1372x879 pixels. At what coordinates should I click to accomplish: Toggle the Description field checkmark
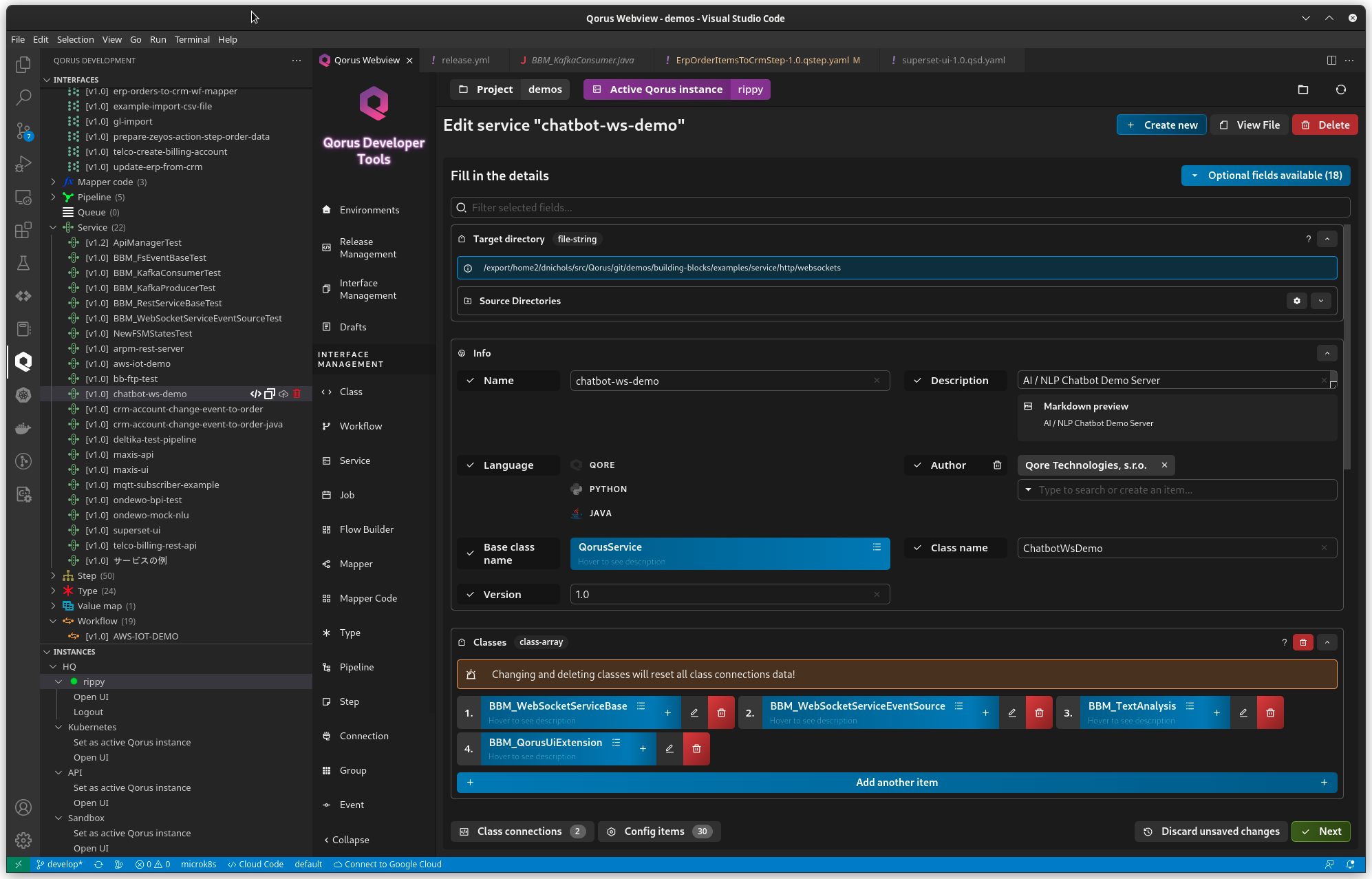click(x=917, y=381)
